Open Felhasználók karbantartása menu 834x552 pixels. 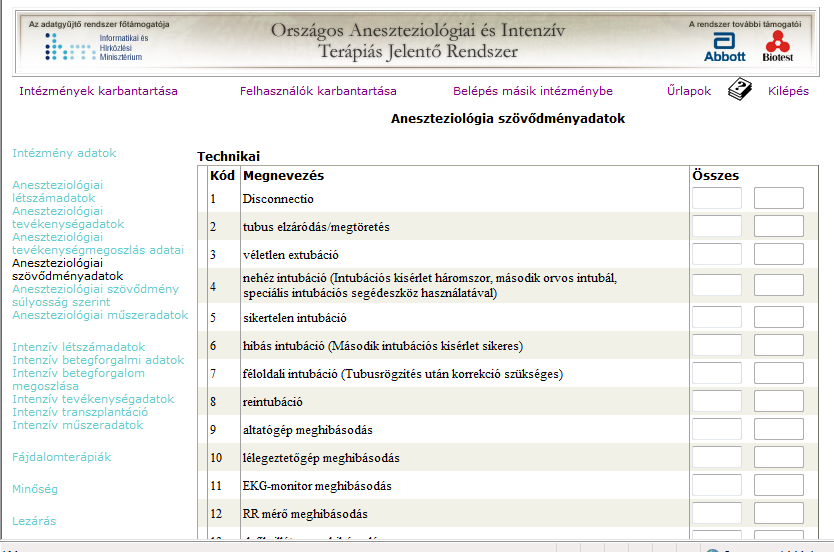tap(318, 91)
